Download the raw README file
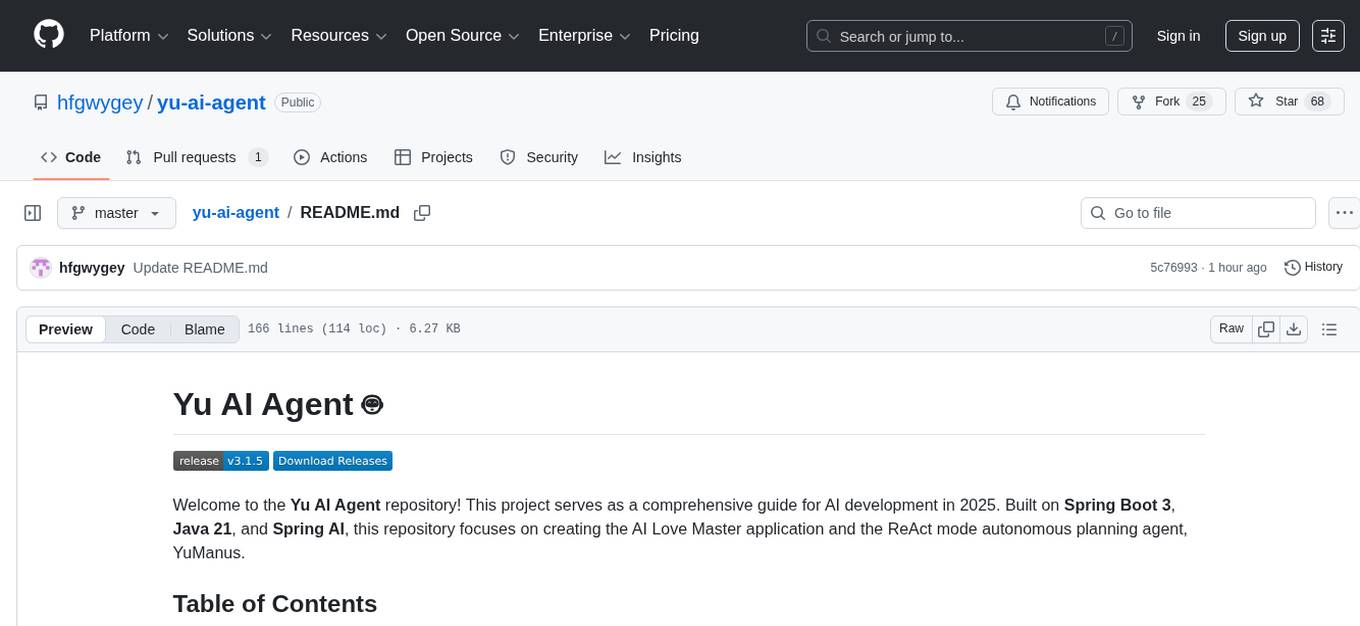 pyautogui.click(x=1293, y=329)
